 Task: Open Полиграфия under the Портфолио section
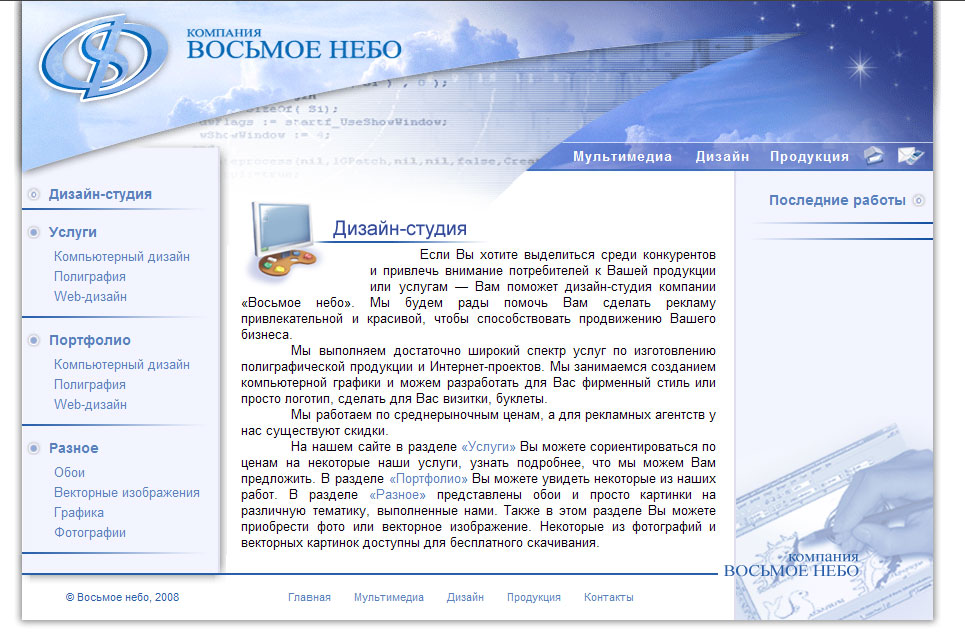tap(90, 385)
